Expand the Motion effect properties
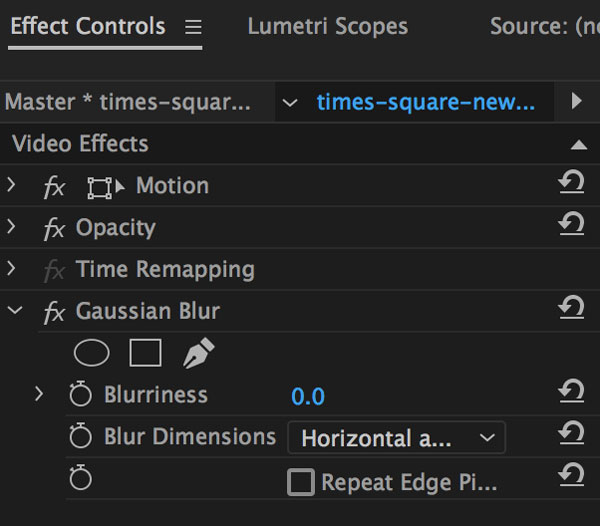This screenshot has height=526, width=600. (11, 185)
